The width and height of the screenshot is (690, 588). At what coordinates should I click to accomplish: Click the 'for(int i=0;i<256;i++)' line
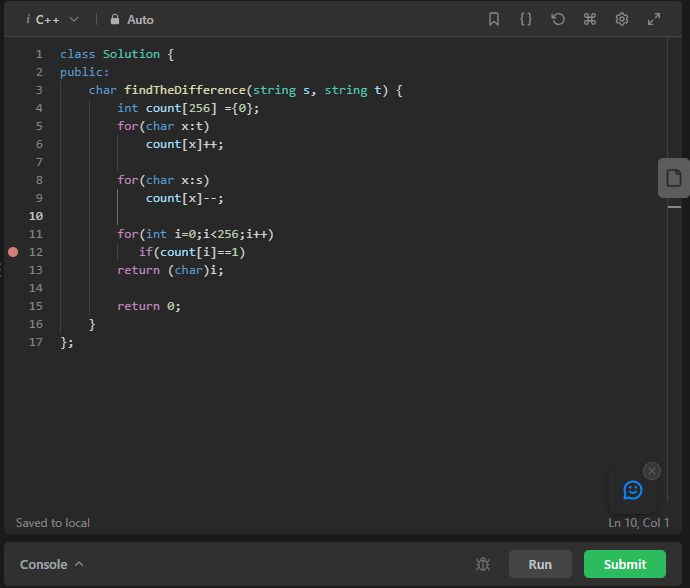195,234
